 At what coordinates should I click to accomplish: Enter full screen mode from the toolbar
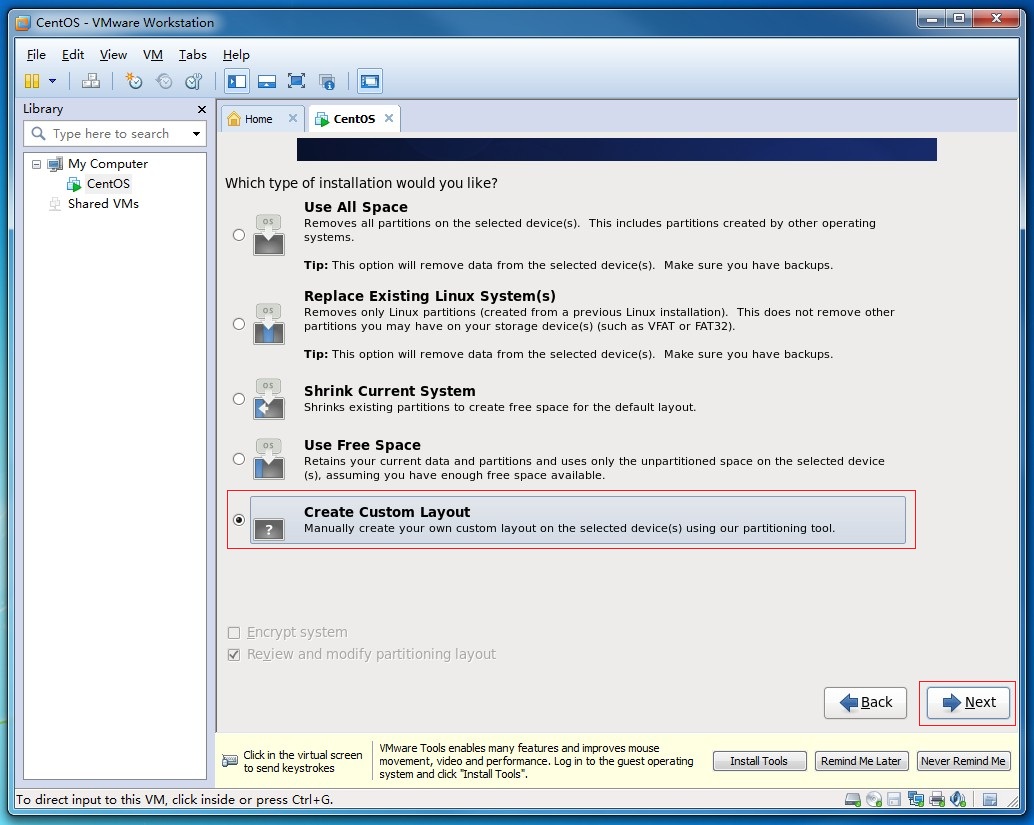point(296,81)
